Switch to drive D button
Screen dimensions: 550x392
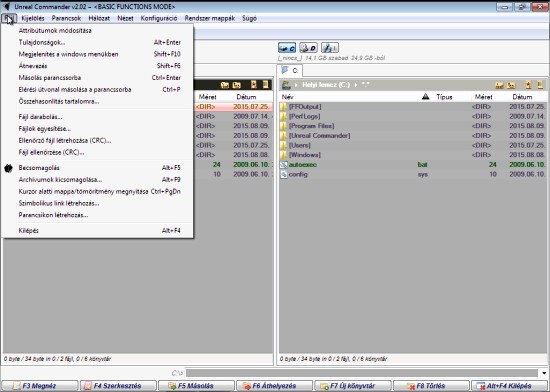click(x=308, y=48)
